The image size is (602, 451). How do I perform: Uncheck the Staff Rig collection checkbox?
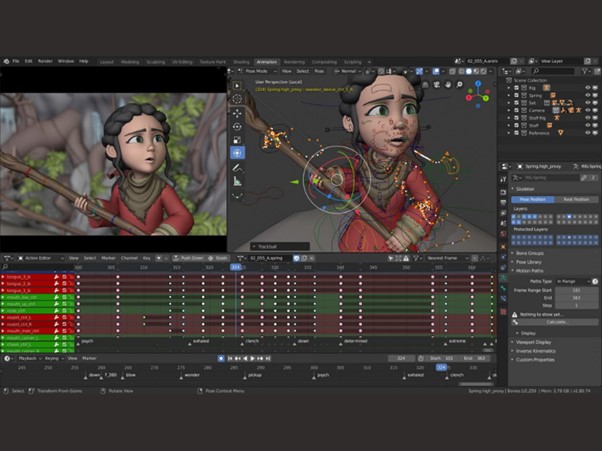pos(516,118)
